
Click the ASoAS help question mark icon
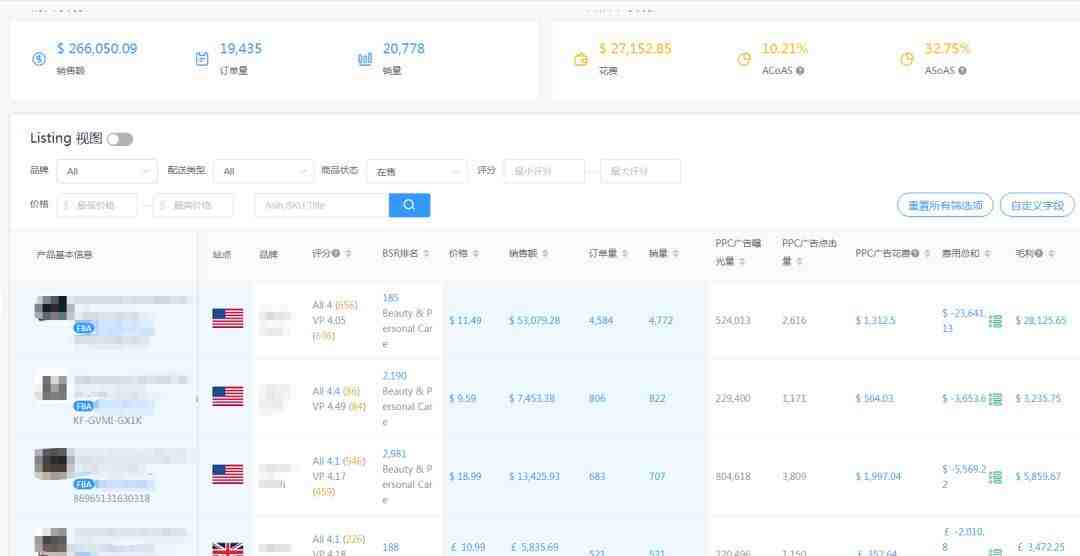point(962,71)
